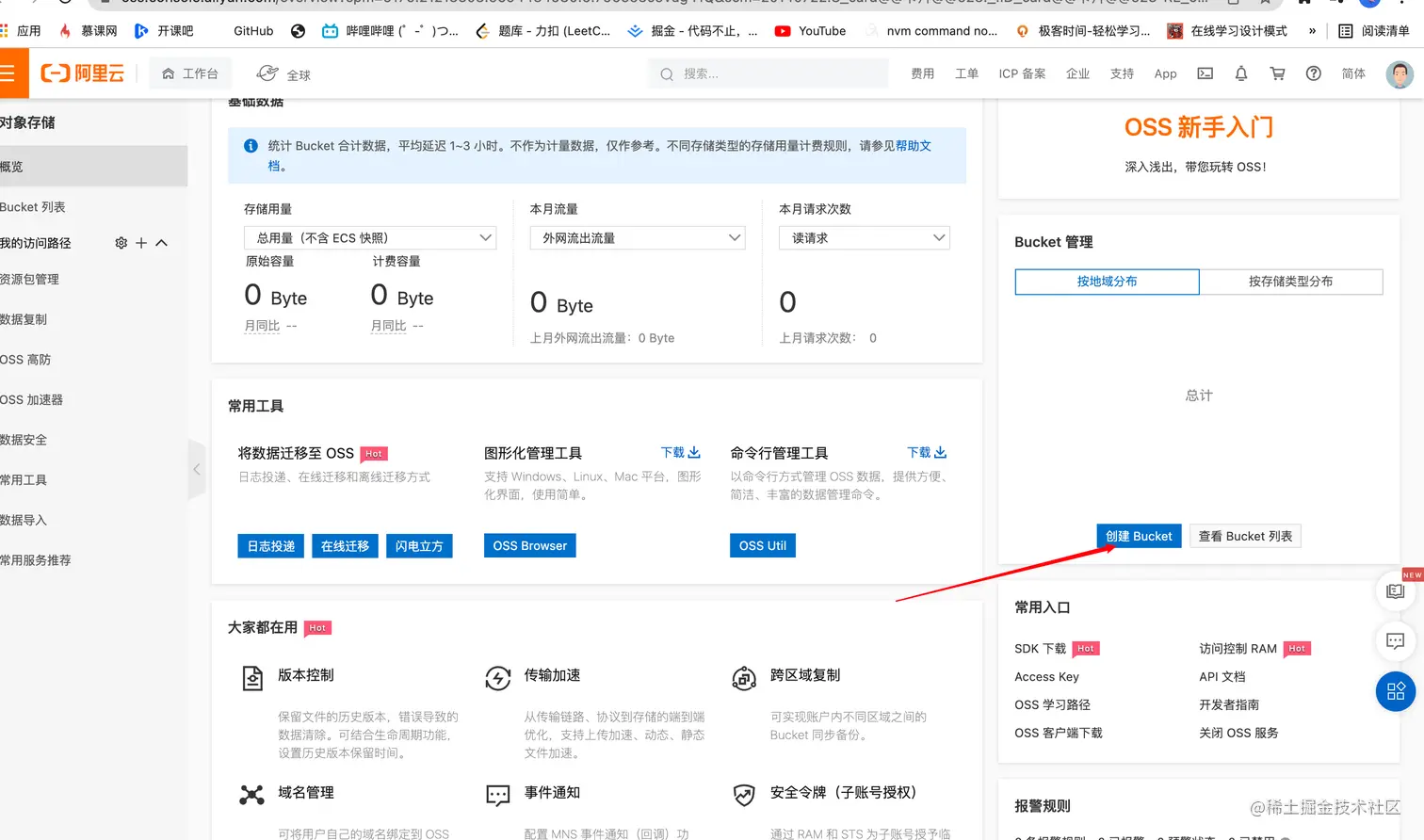
Task: Open the 读请求 request type dropdown
Action: click(x=865, y=238)
